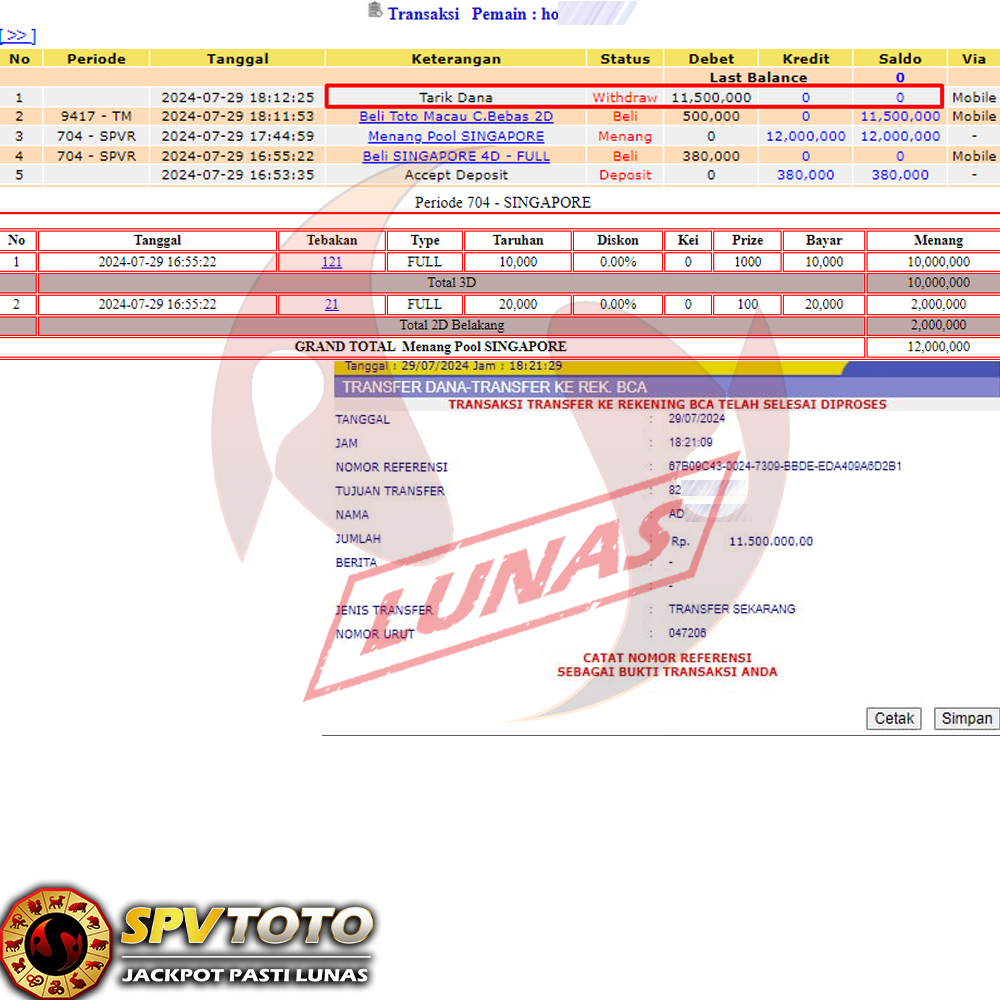Click the Saldo column header

click(x=900, y=59)
